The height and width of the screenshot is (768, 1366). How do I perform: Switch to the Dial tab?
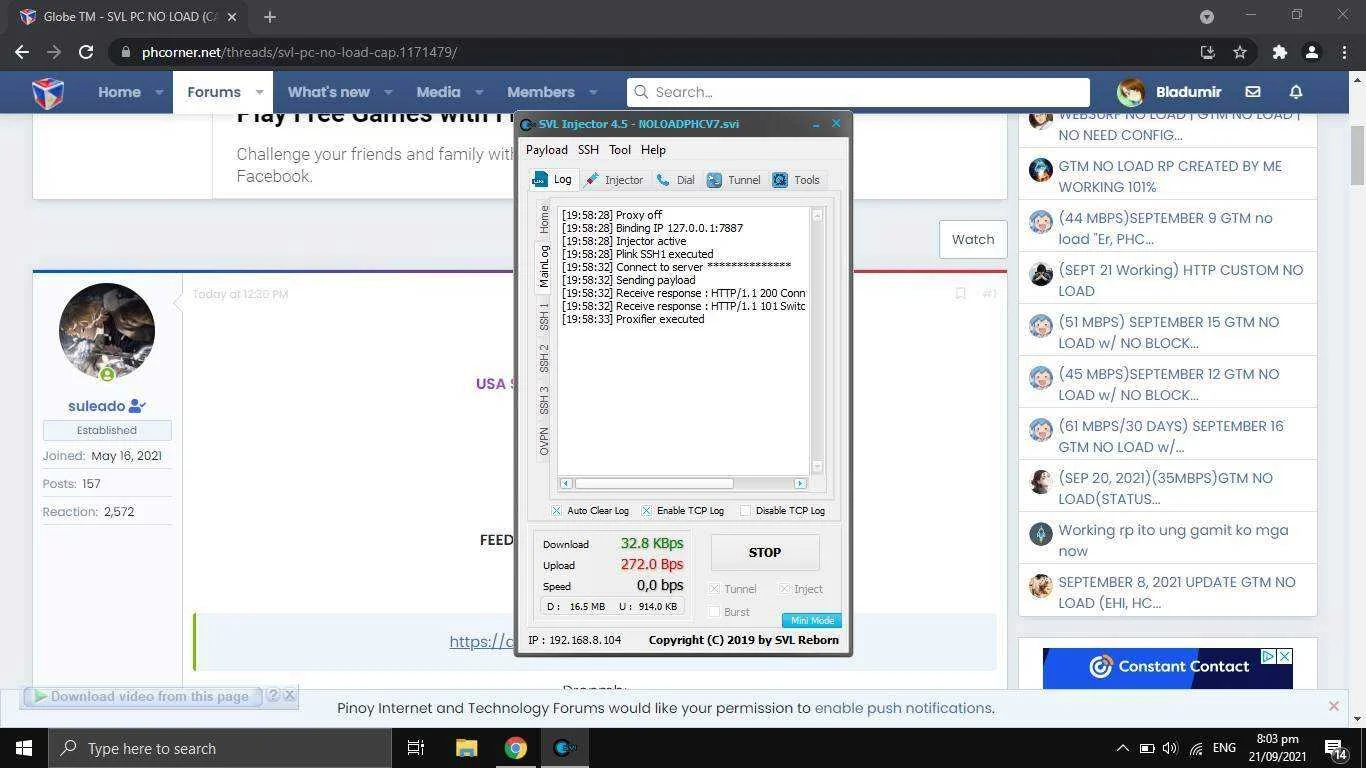click(x=676, y=180)
